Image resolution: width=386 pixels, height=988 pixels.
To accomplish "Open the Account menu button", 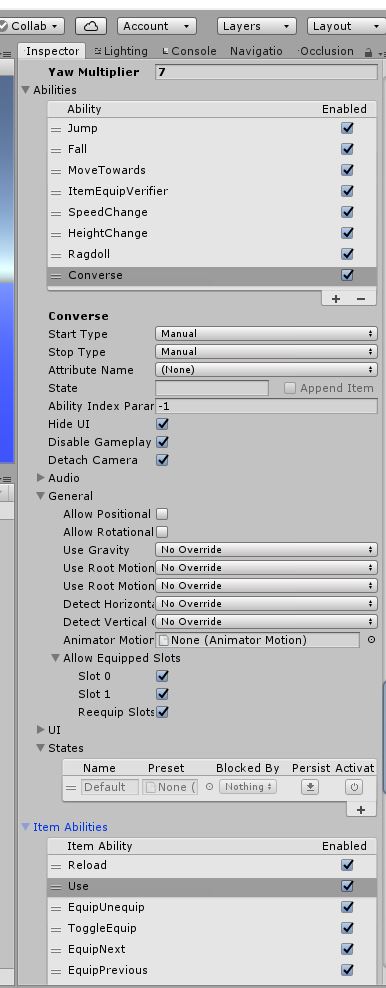I will coord(157,26).
